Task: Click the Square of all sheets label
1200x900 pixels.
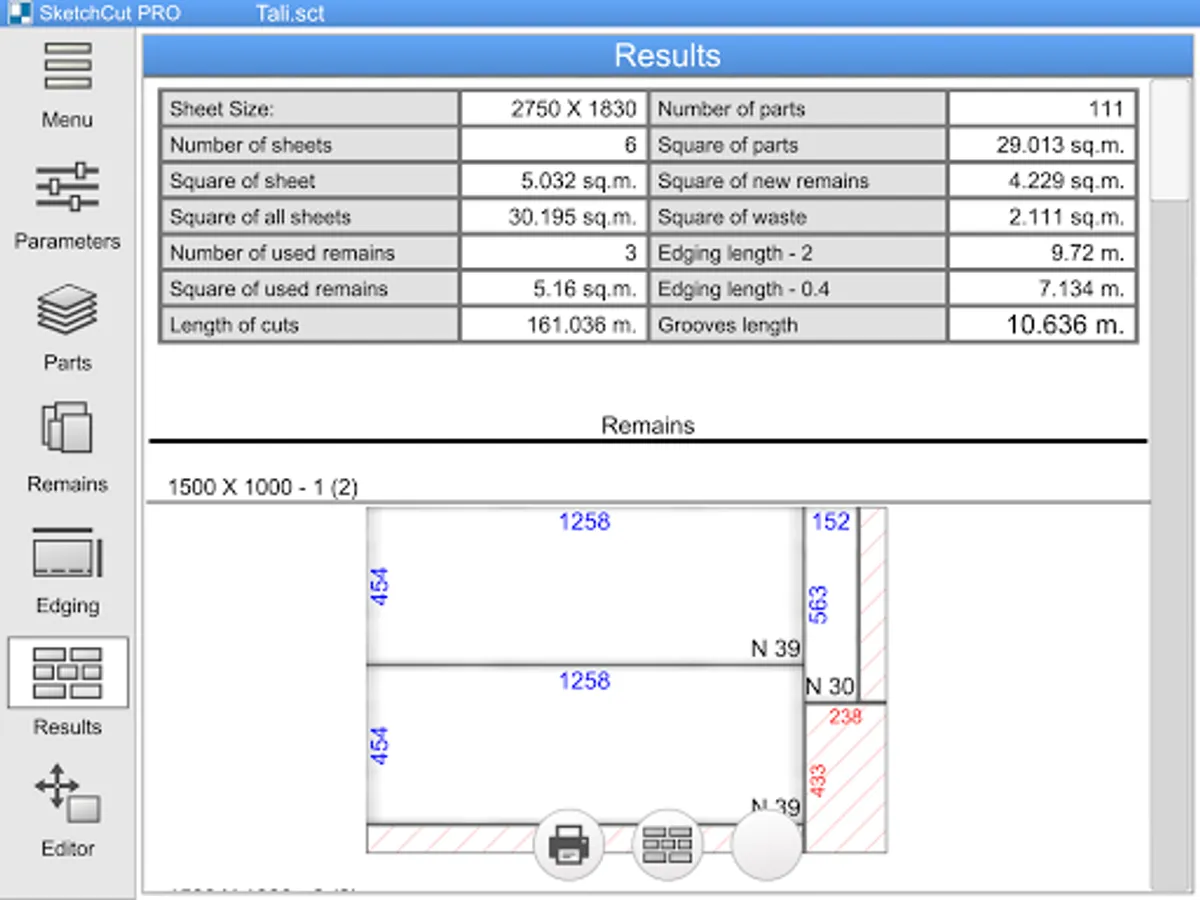Action: [260, 217]
